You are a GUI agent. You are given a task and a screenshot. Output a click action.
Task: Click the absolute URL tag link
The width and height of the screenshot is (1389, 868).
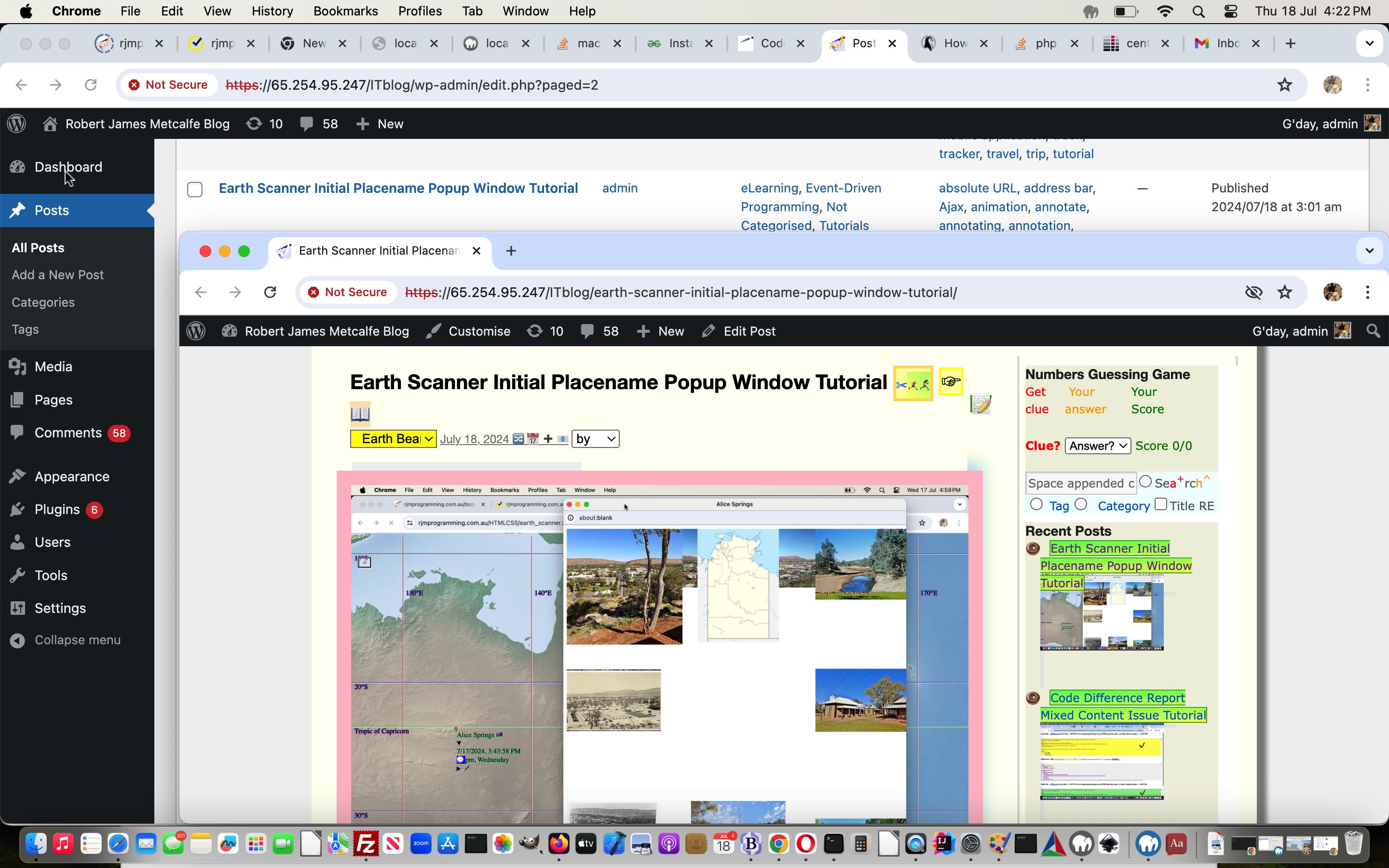(978, 188)
